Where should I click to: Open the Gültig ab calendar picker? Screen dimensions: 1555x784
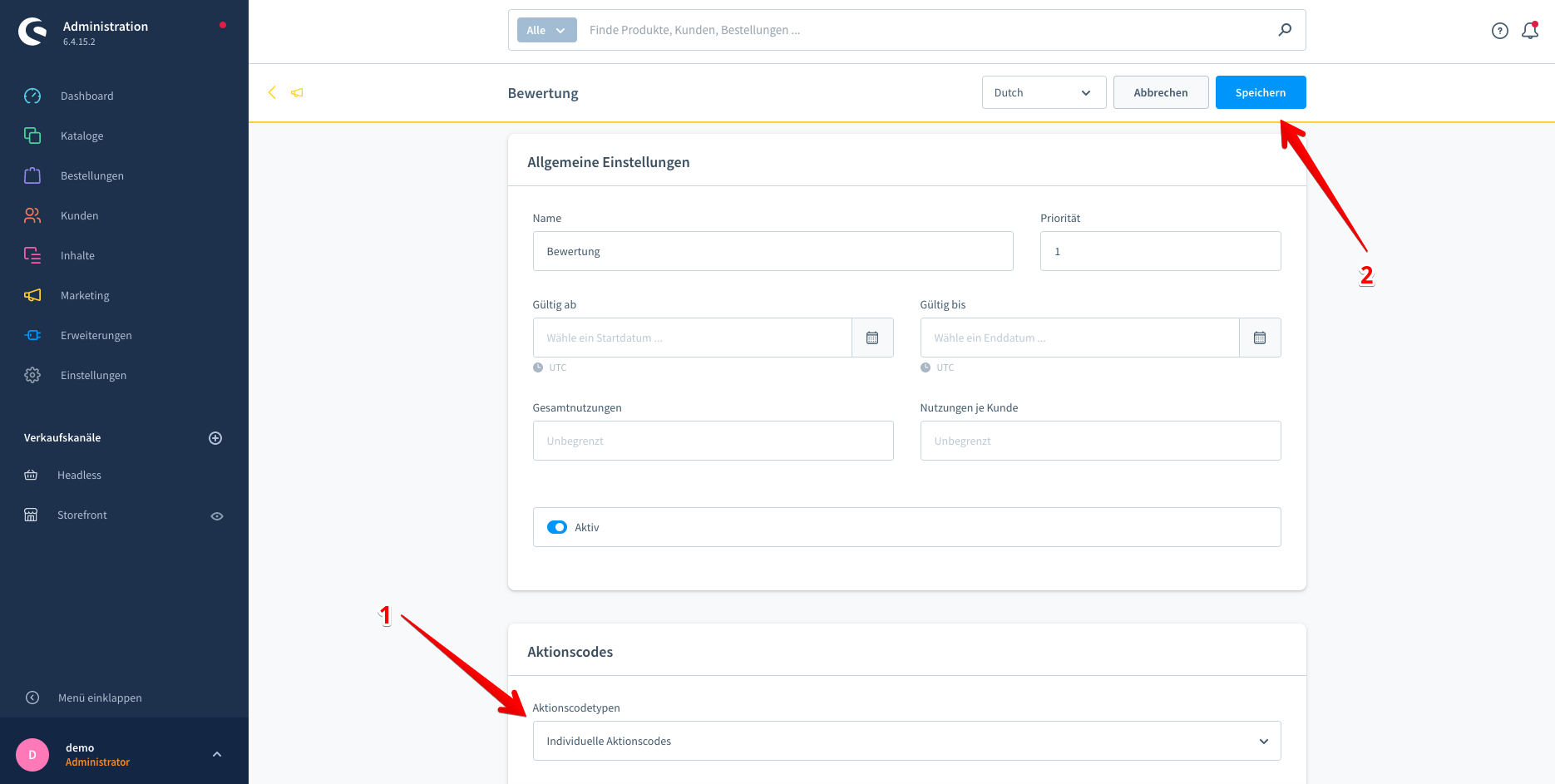872,338
